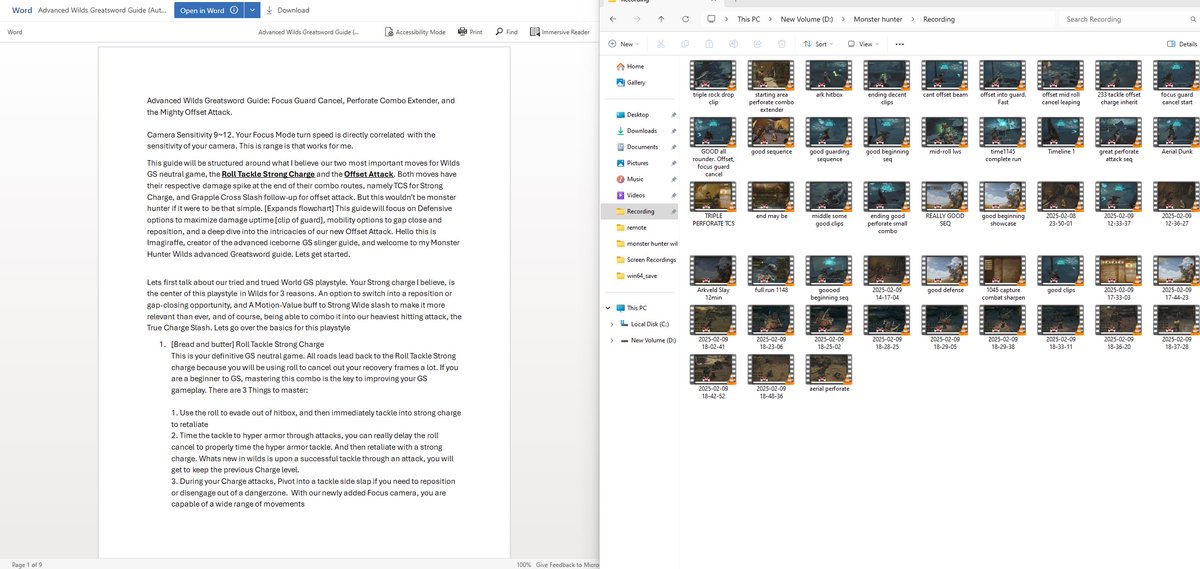1200x569 pixels.
Task: Open the New item dropdown
Action: click(622, 44)
